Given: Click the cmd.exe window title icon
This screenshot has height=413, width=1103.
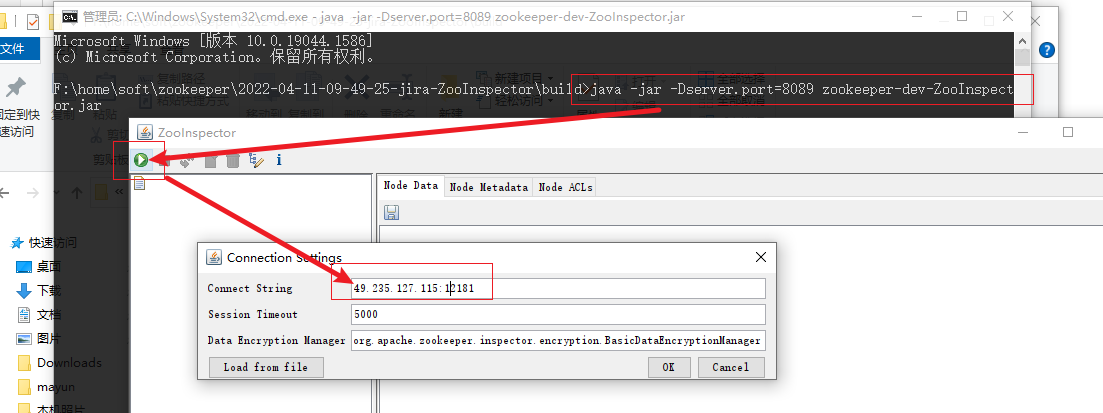Looking at the screenshot, I should (x=69, y=16).
